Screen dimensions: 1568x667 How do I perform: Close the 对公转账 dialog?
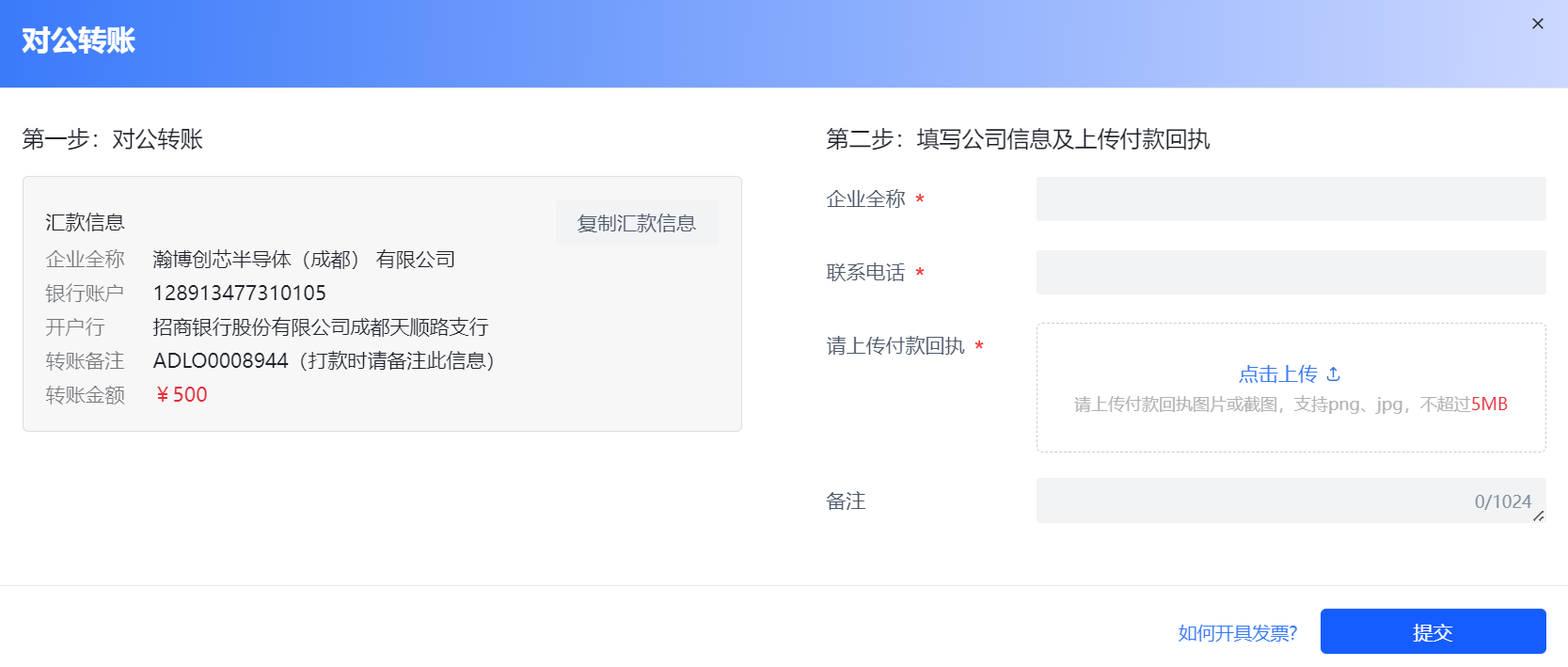tap(1538, 24)
